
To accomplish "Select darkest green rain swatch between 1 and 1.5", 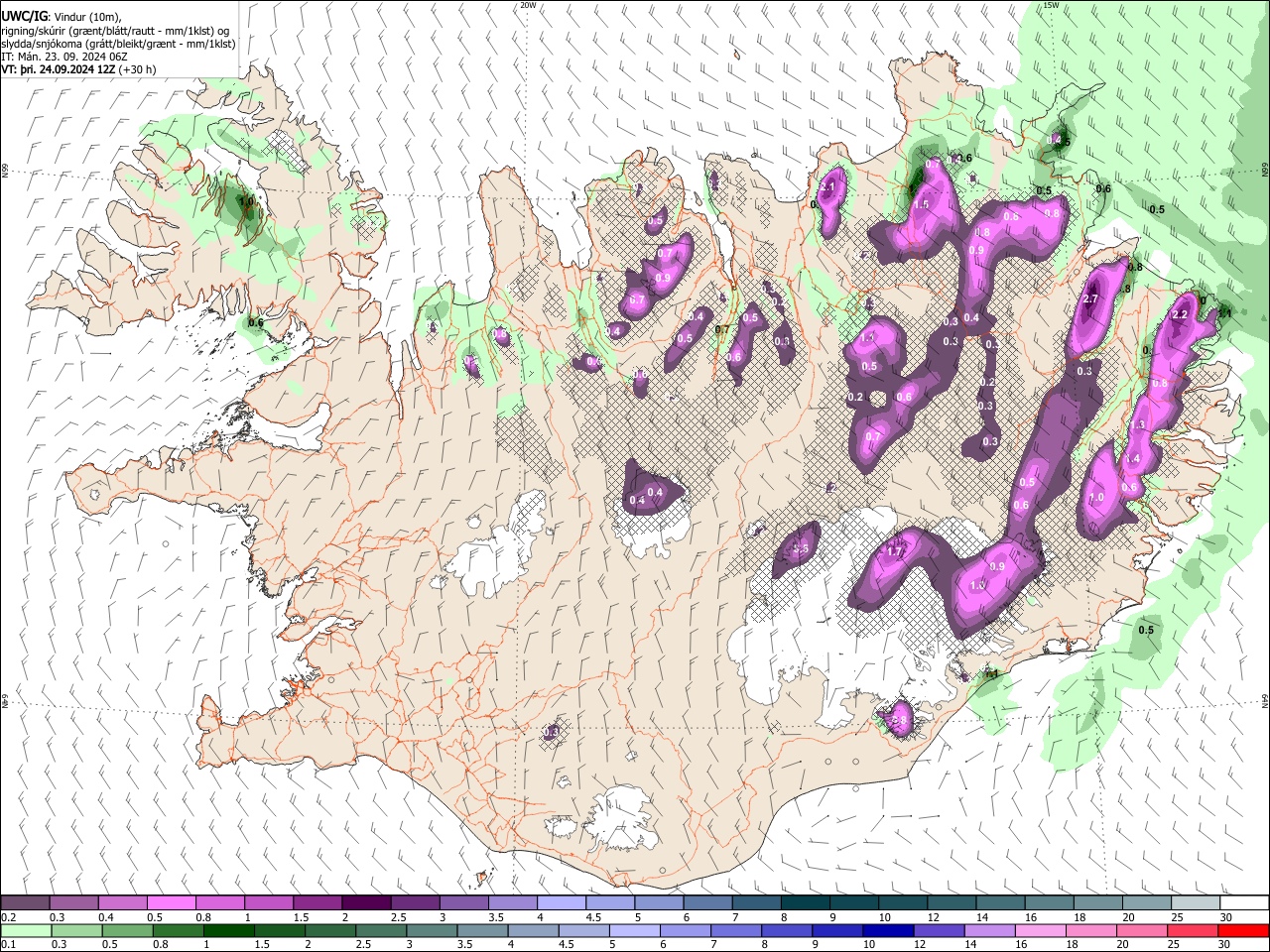I will [229, 931].
